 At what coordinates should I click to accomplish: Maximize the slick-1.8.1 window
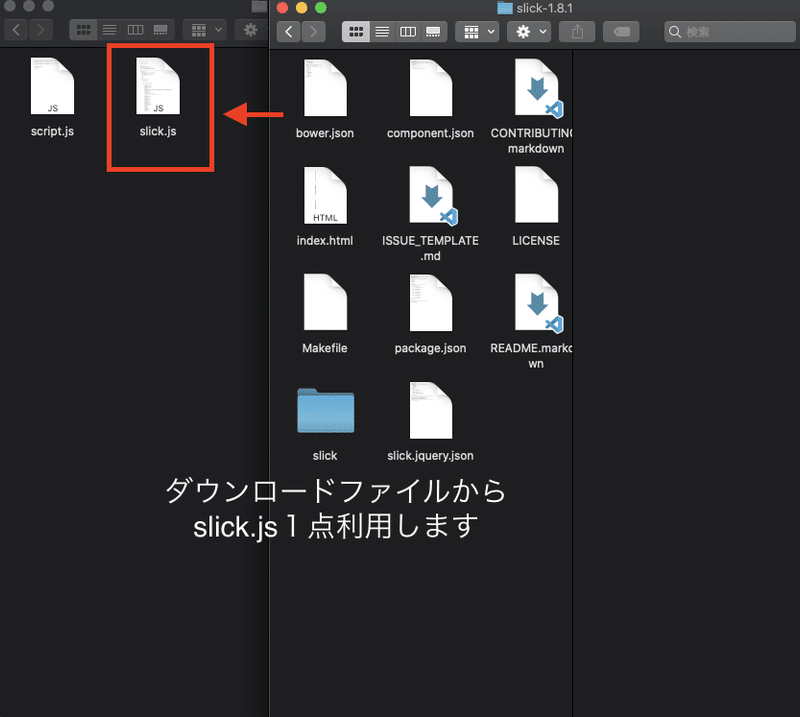click(x=321, y=8)
